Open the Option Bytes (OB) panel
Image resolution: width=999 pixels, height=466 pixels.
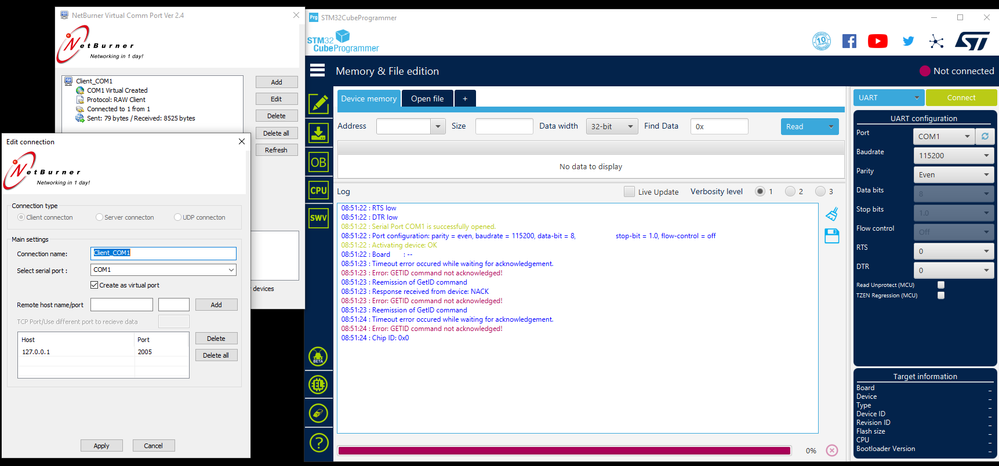coord(319,162)
